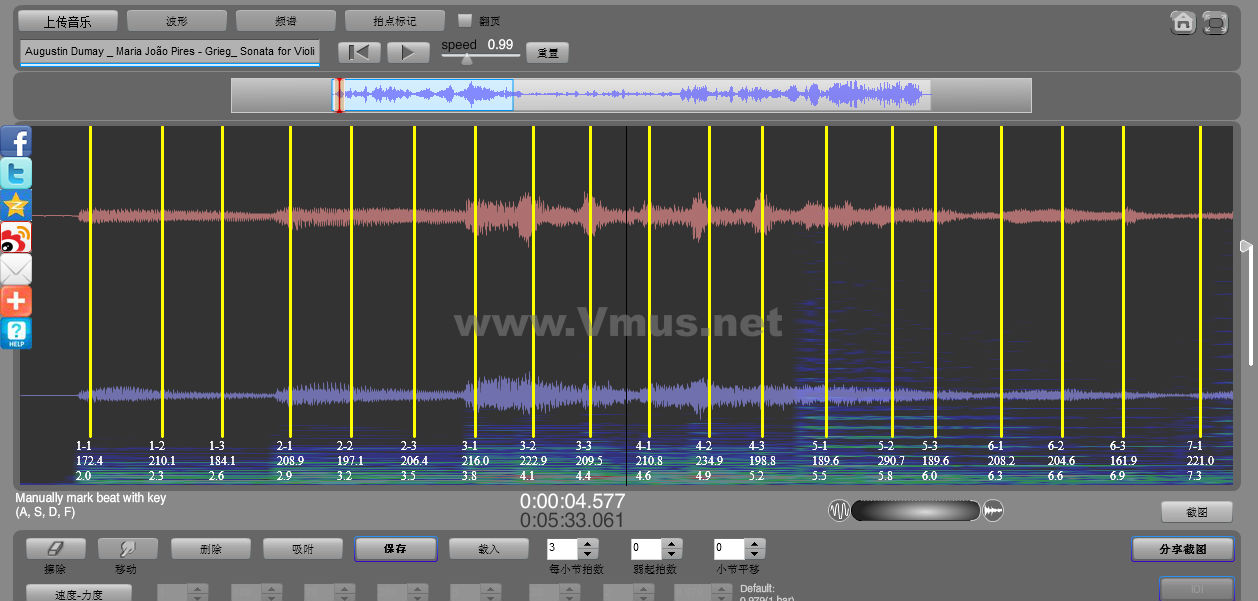Open the Help icon in sidebar
1258x601 pixels.
tap(16, 333)
